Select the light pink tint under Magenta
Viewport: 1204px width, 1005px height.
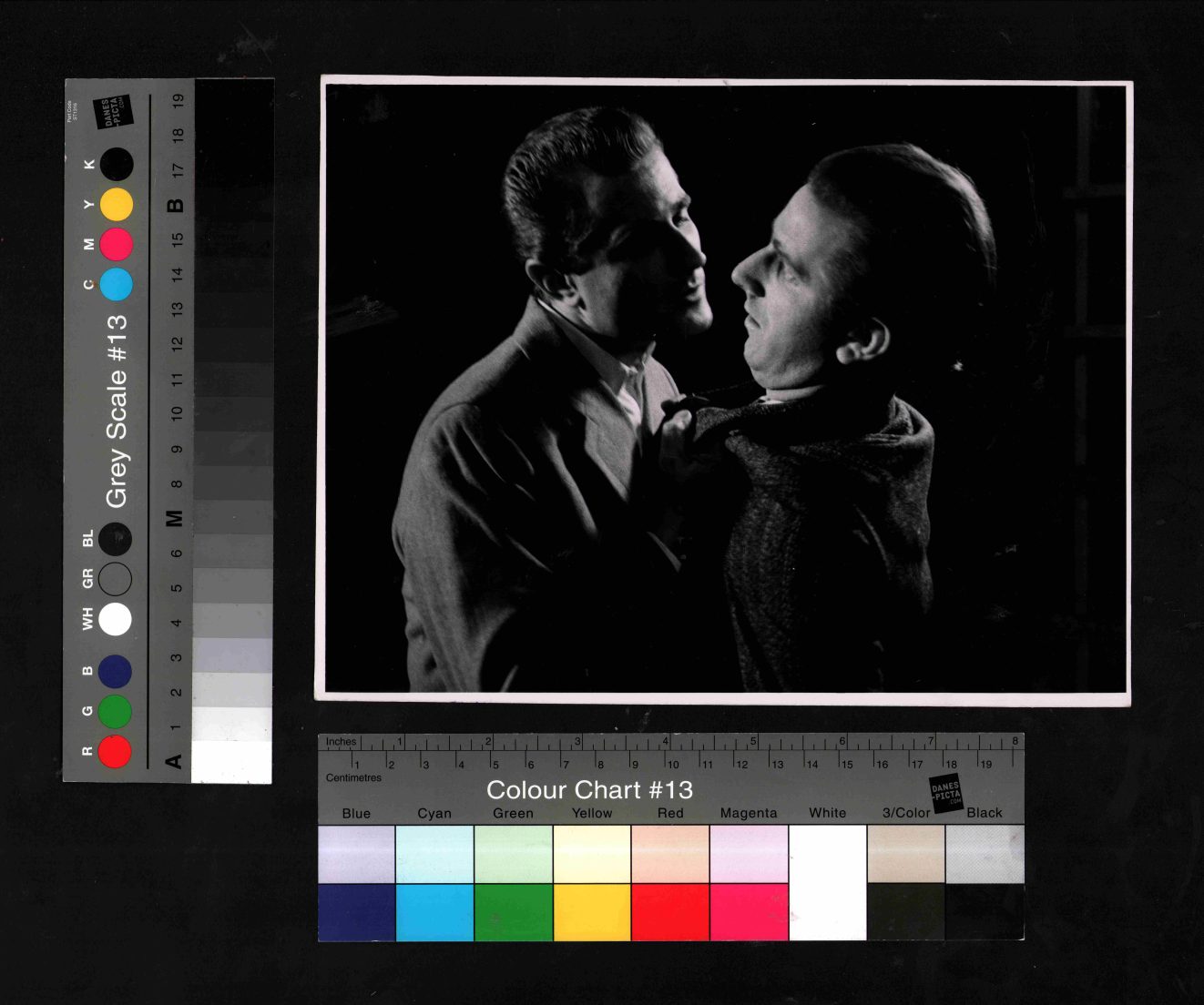(749, 854)
